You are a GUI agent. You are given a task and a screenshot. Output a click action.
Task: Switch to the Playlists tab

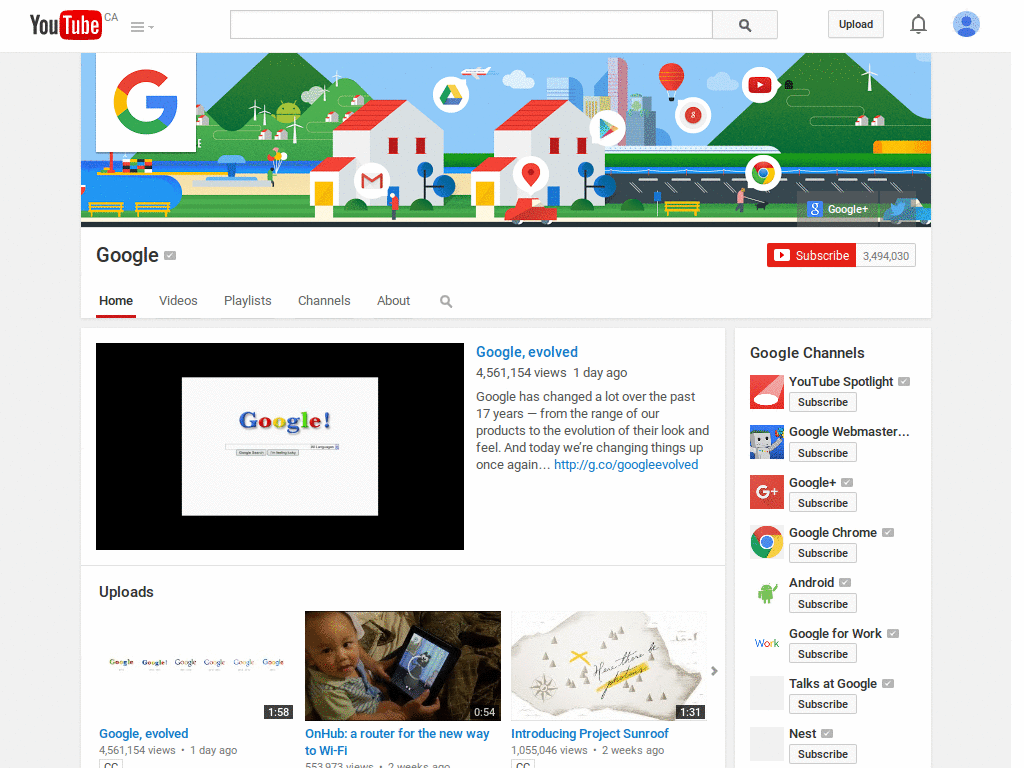[248, 300]
